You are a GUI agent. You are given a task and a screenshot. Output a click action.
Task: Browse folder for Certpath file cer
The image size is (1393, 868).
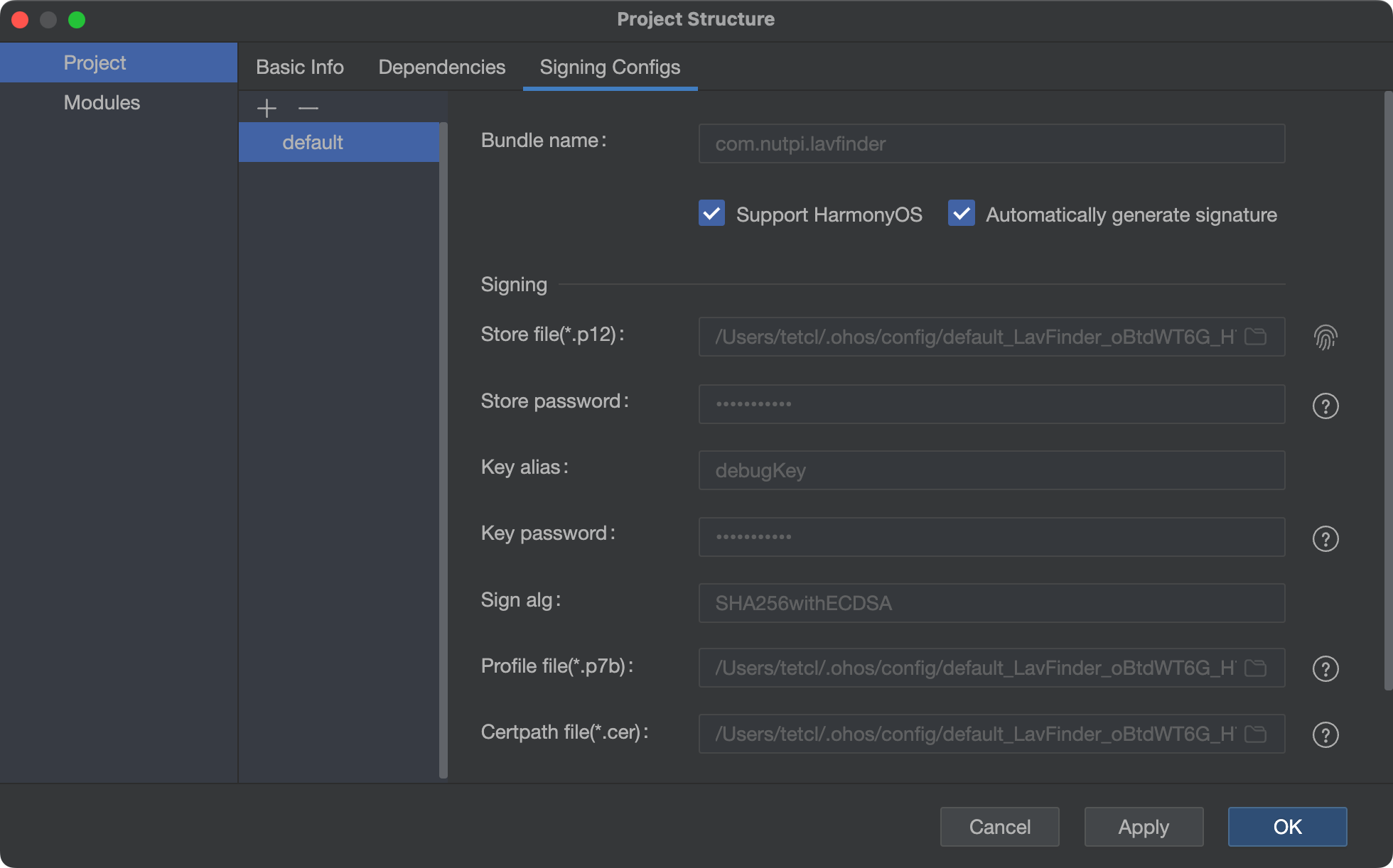click(1256, 734)
